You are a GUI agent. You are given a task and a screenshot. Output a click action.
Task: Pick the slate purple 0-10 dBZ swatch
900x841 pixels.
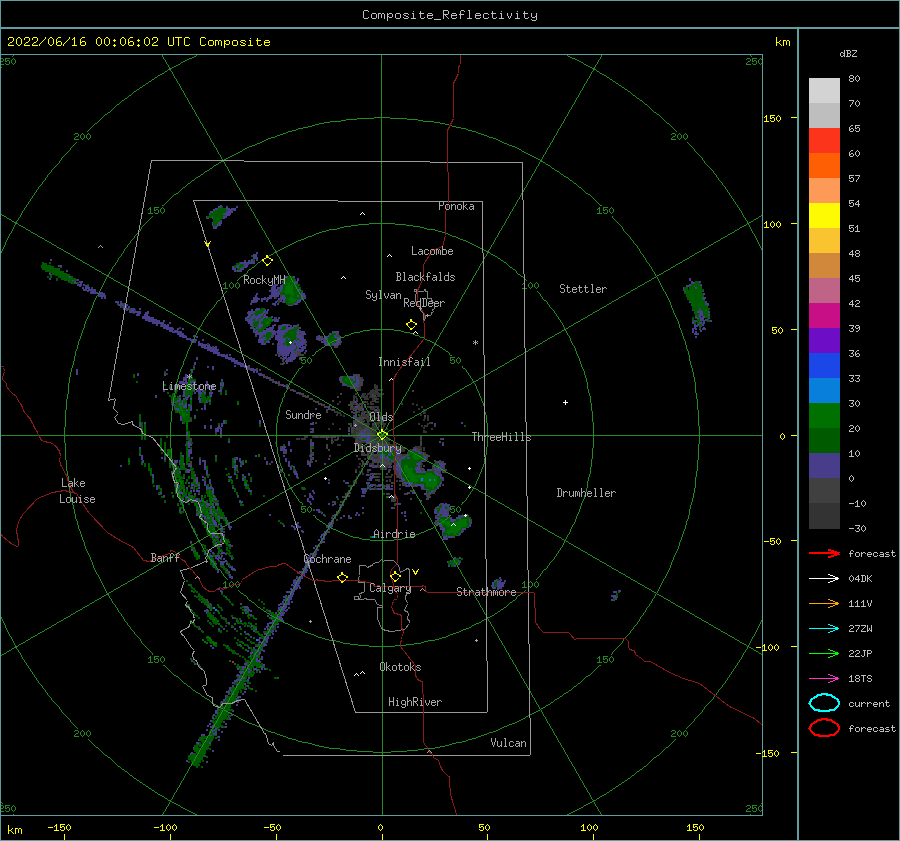tap(824, 466)
